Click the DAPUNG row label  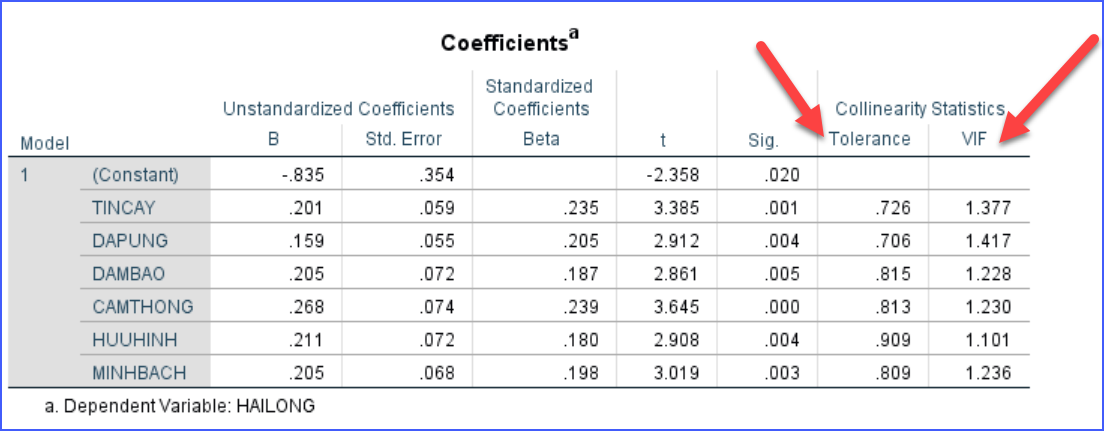tap(128, 241)
